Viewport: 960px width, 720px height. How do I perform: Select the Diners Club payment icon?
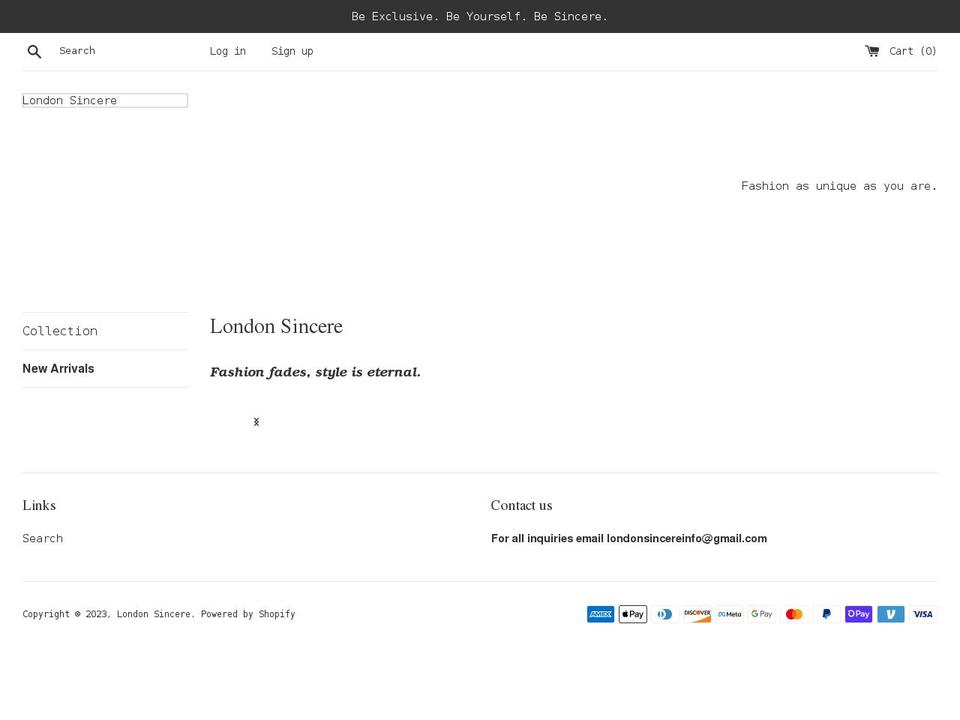click(665, 614)
